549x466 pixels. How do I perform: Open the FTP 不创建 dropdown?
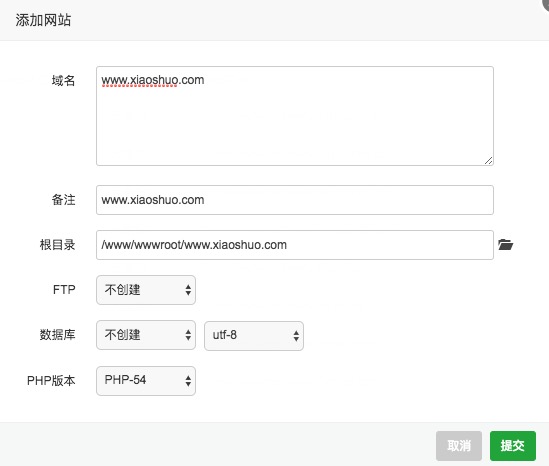[x=146, y=290]
